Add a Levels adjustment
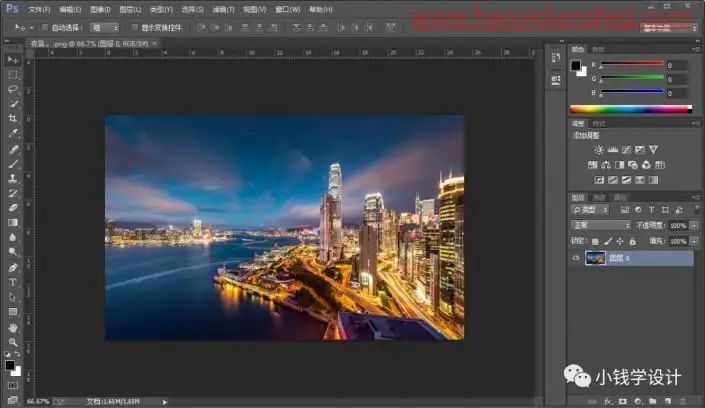 tap(612, 150)
